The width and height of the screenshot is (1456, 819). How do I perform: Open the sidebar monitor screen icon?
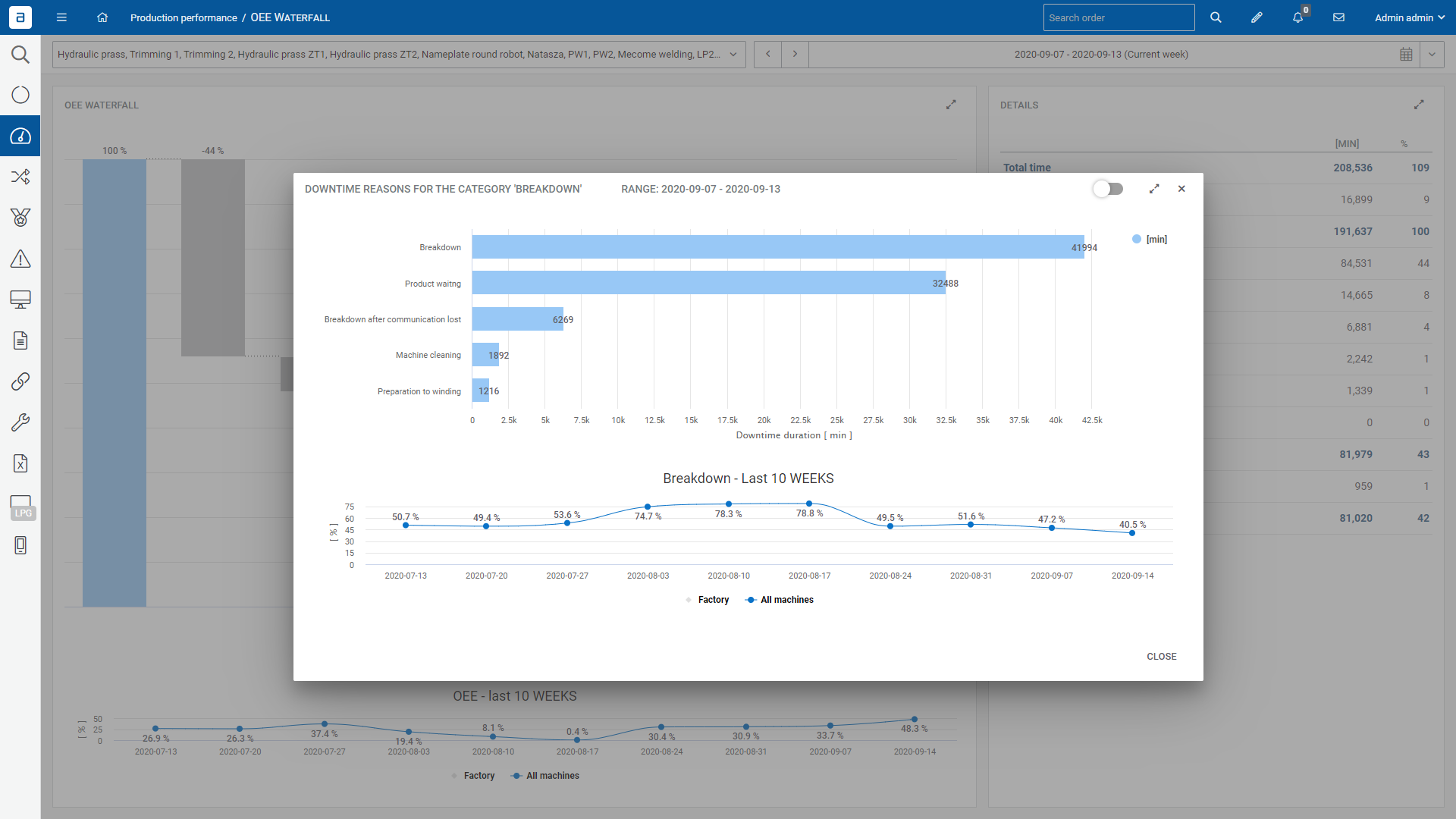pos(20,300)
